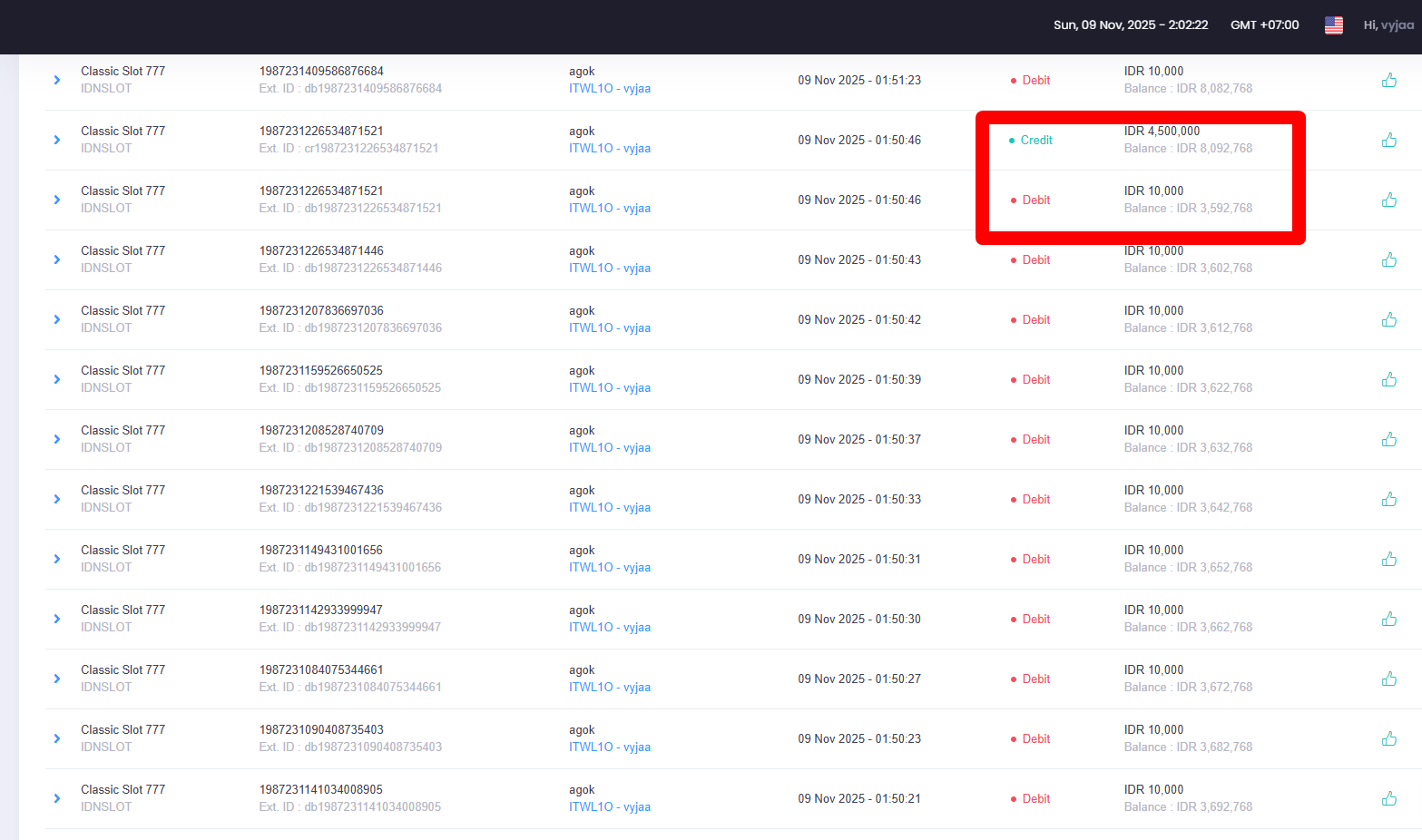Open ITWL1O - vyjaa link in 01:50:43 row
This screenshot has height=840, width=1422.
pyautogui.click(x=610, y=269)
